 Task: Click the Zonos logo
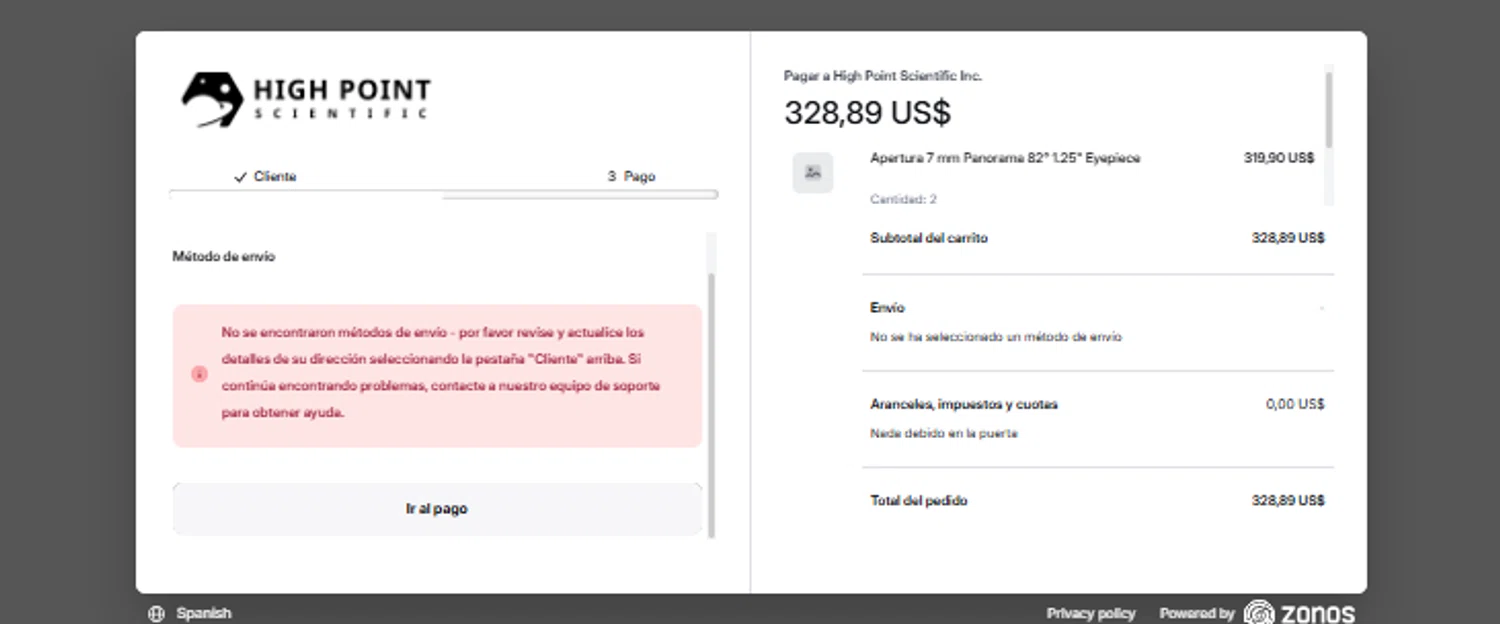click(x=1299, y=613)
